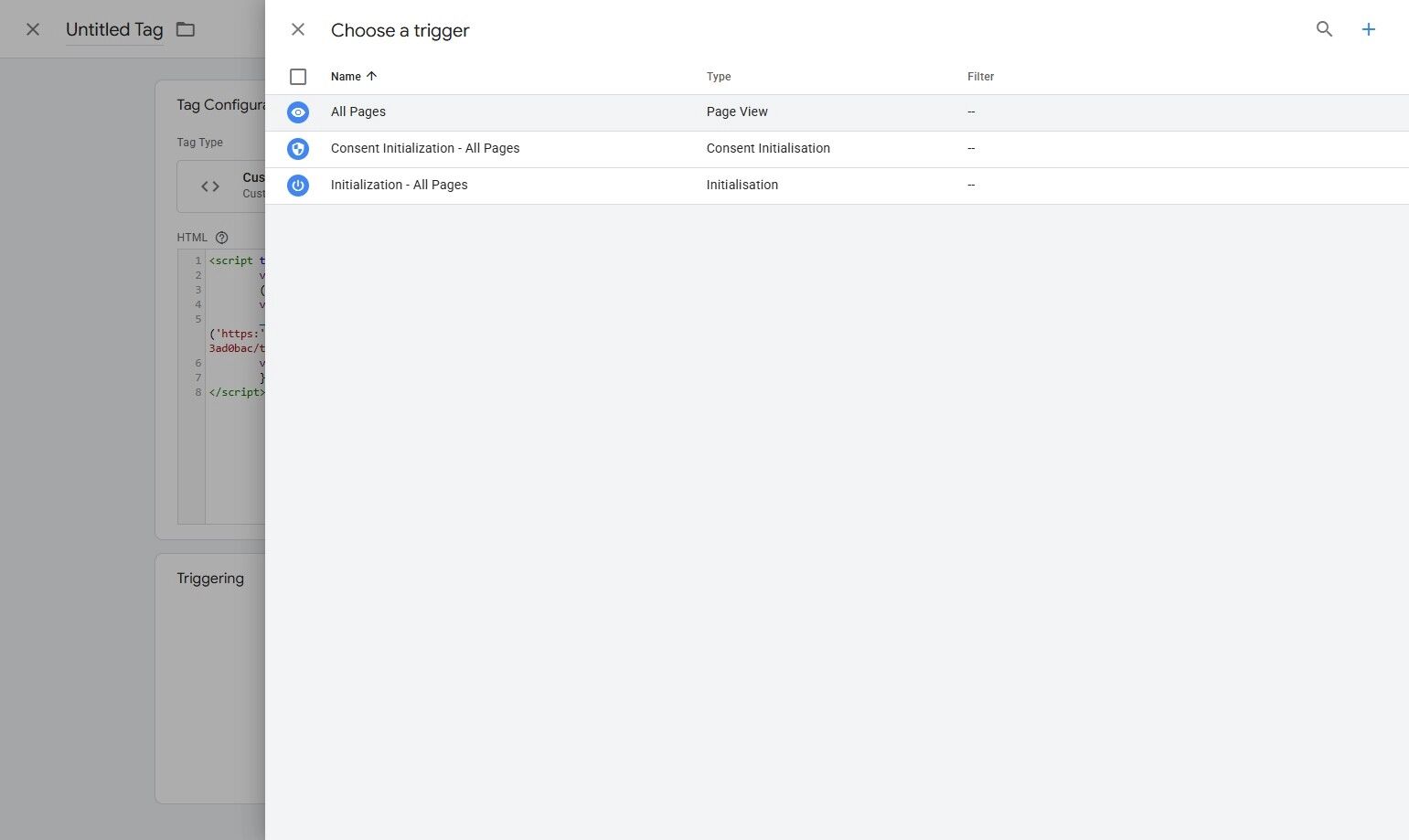Screen dimensions: 1409x840
Task: Open the trigger search
Action: 1324,28
